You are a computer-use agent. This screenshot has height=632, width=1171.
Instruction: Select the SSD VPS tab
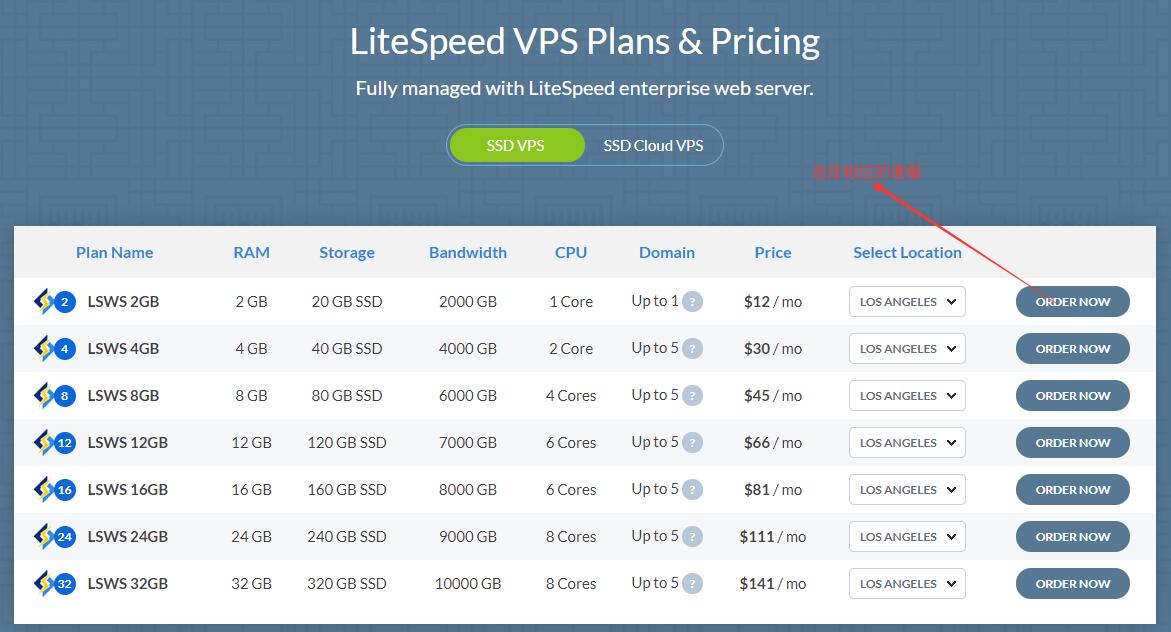tap(516, 145)
